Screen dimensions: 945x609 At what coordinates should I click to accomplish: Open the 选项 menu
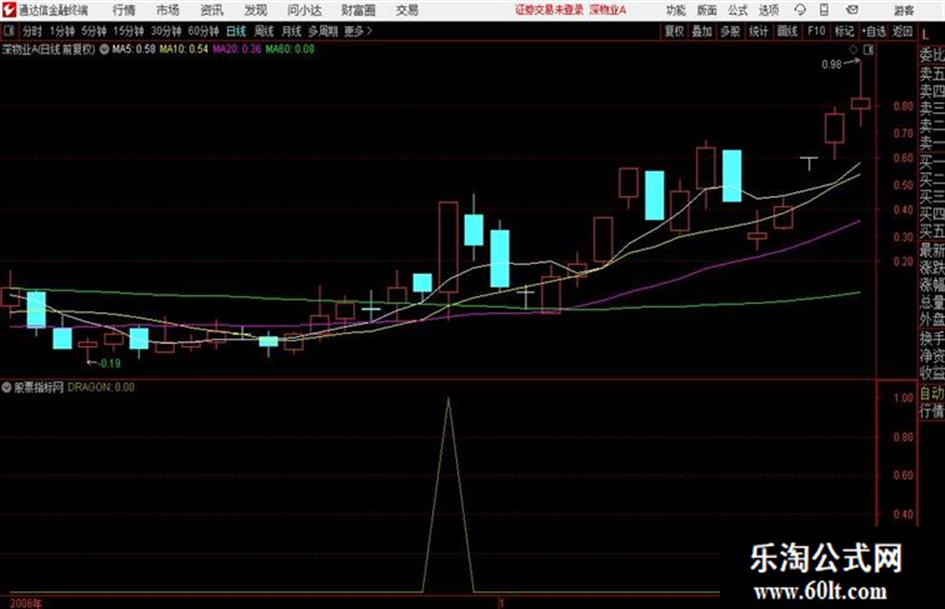tap(769, 10)
